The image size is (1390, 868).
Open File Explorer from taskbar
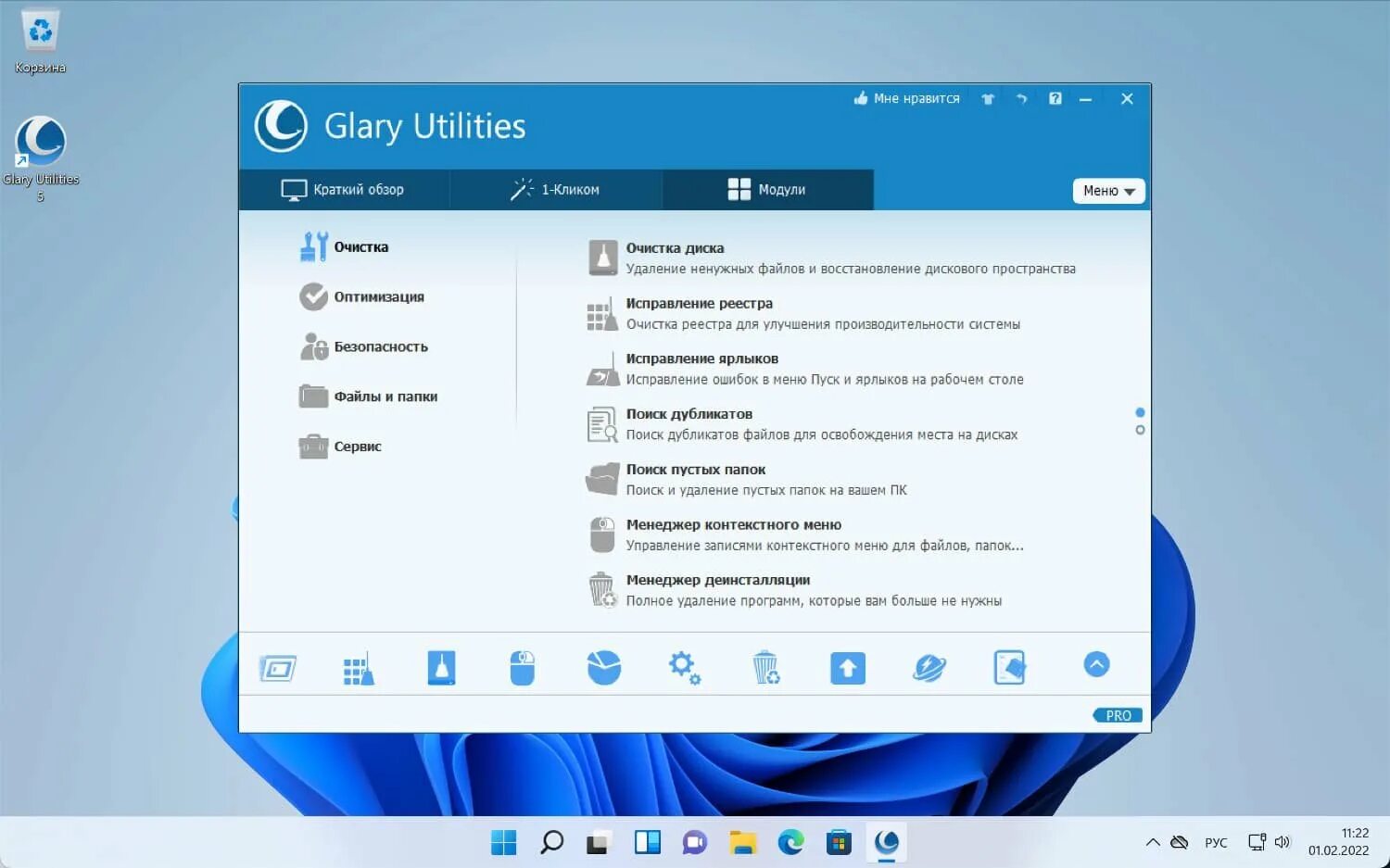(742, 842)
